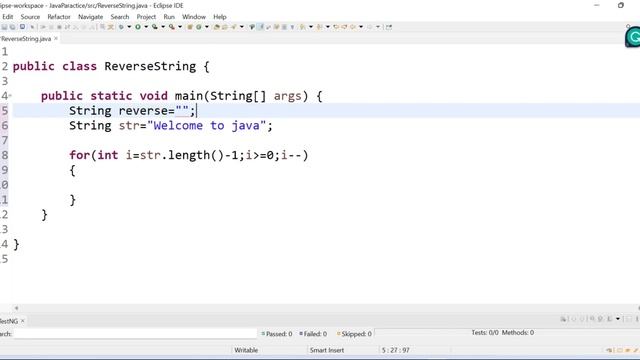Create a new Java package icon
This screenshot has width=640, height=360.
pyautogui.click(x=190, y=27)
